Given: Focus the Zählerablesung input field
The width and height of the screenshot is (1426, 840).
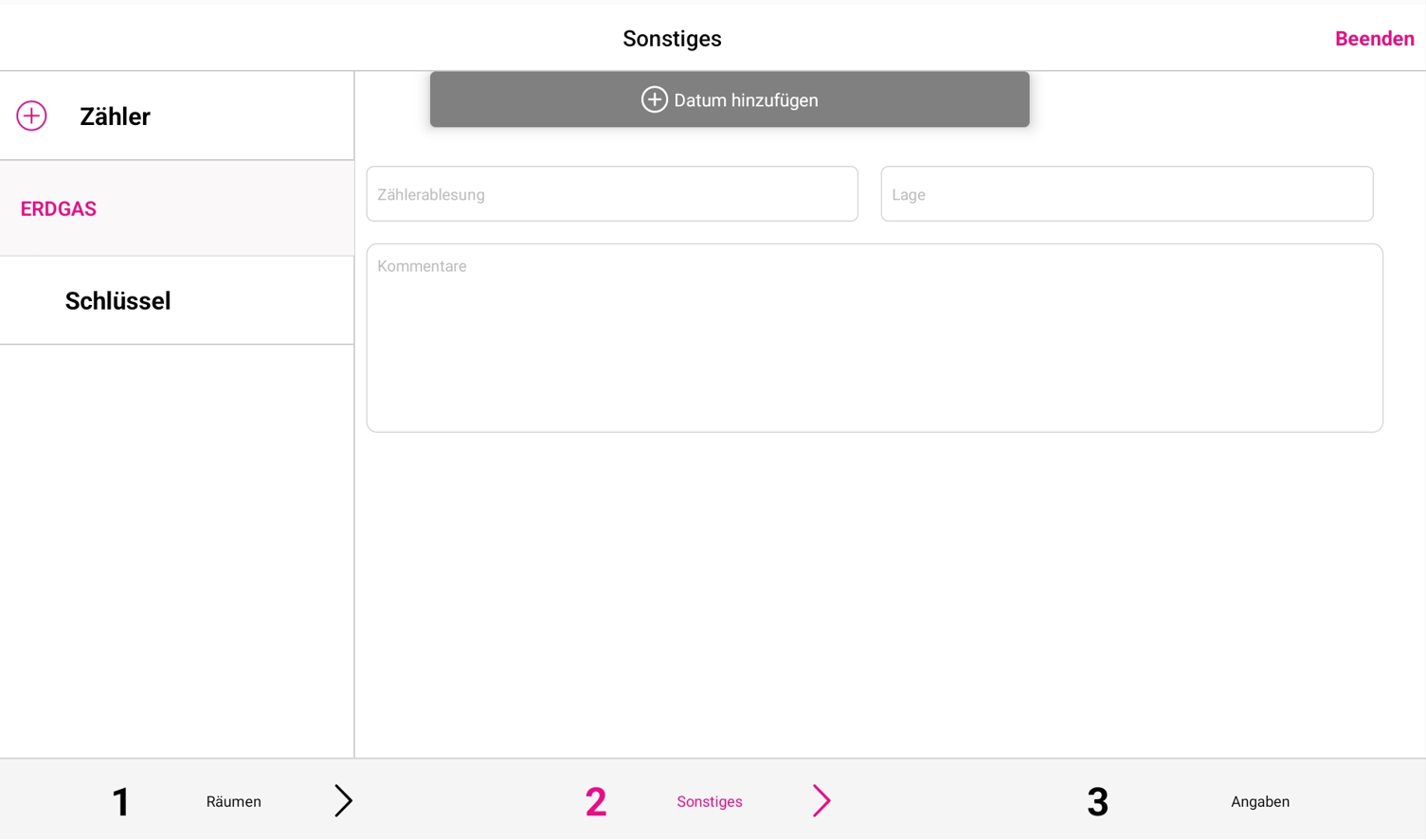Looking at the screenshot, I should [612, 194].
